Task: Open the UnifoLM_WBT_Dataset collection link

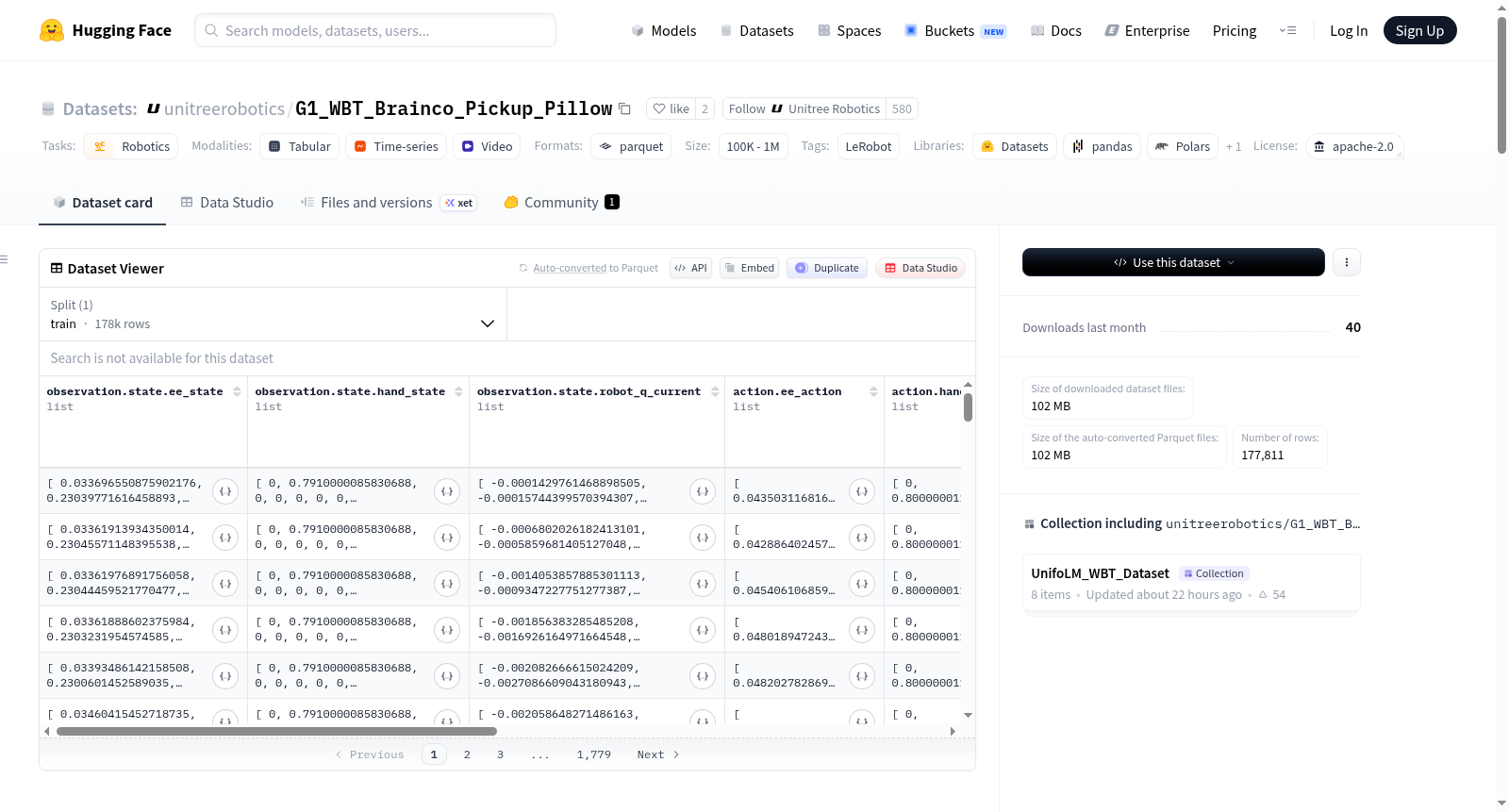Action: [x=1100, y=573]
